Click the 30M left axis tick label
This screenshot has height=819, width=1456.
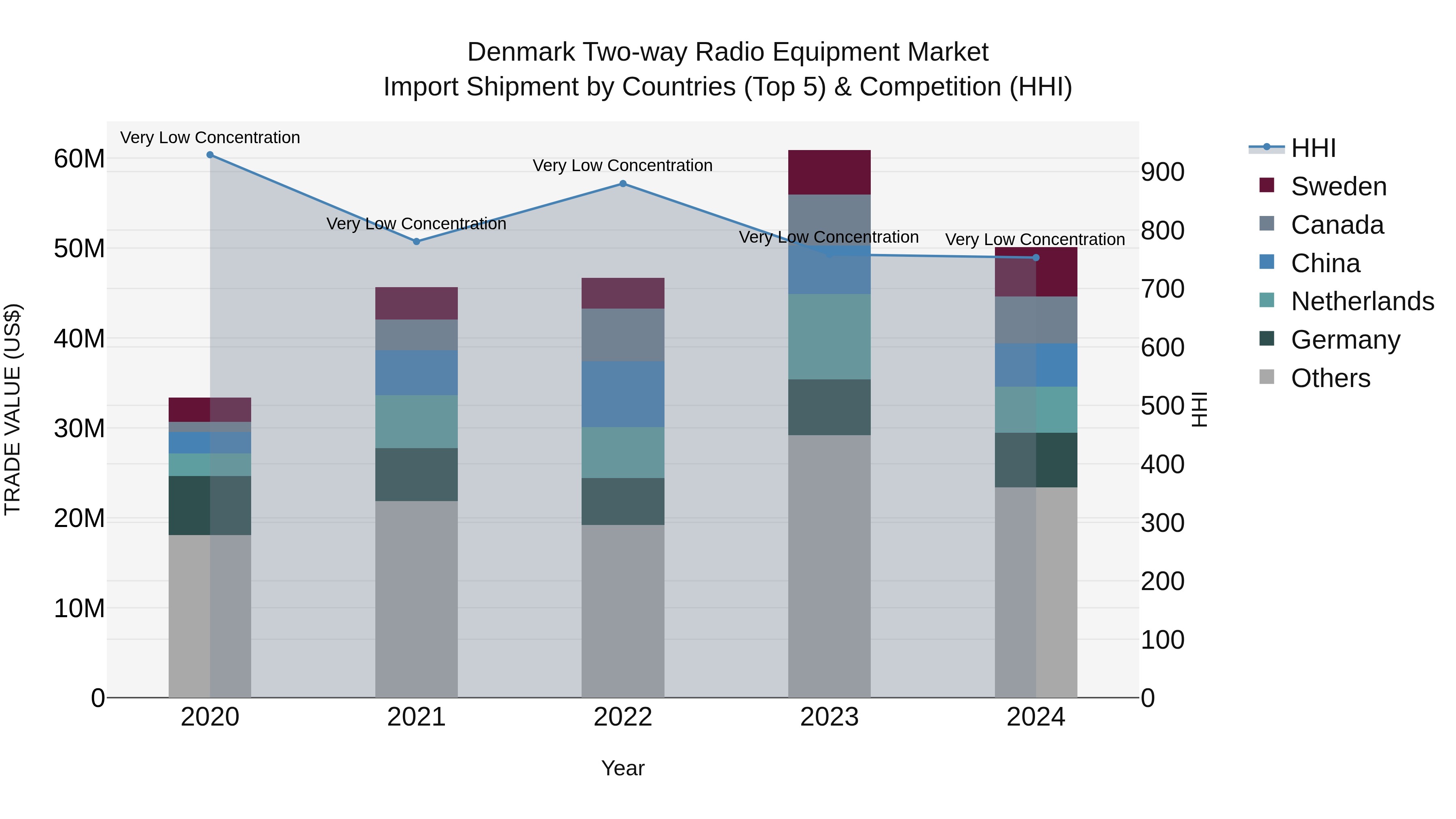click(79, 428)
